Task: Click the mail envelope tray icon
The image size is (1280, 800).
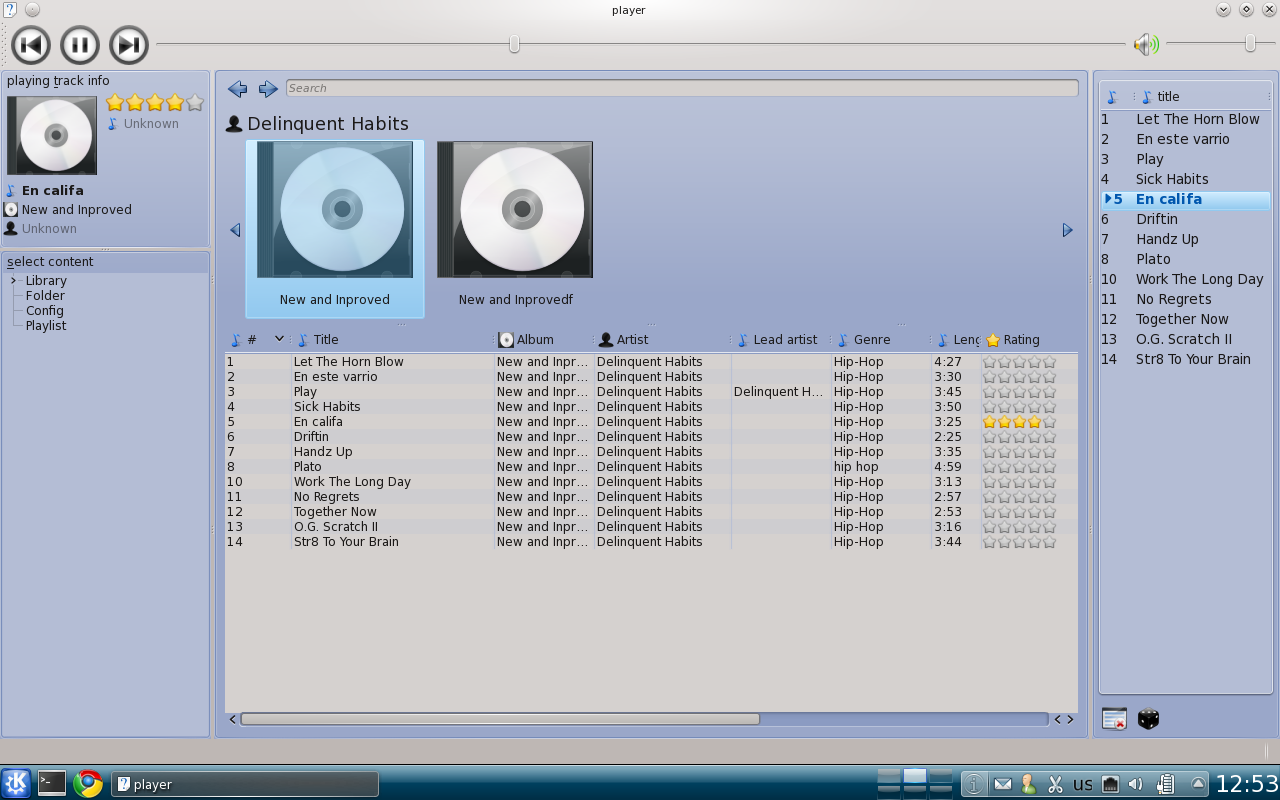Action: coord(1002,784)
